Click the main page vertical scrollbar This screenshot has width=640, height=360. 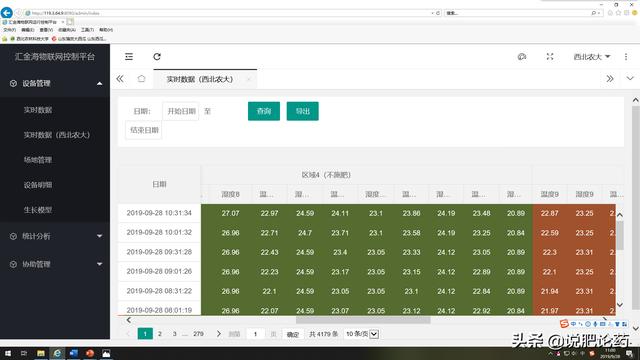[x=635, y=207]
